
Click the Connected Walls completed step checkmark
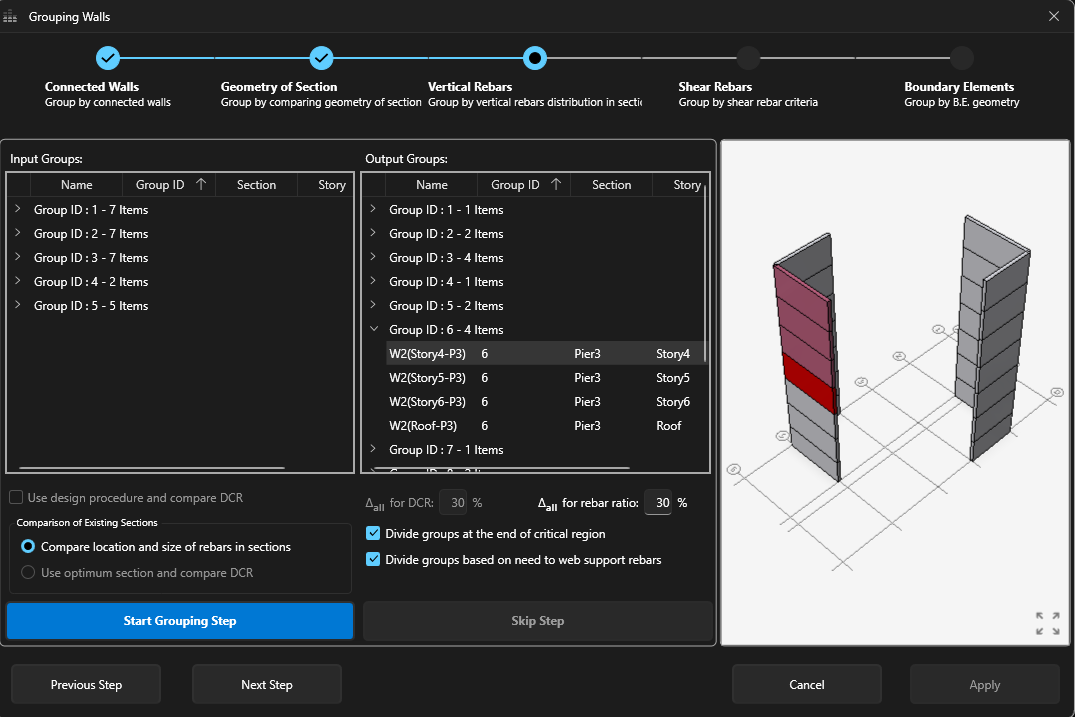tap(108, 58)
